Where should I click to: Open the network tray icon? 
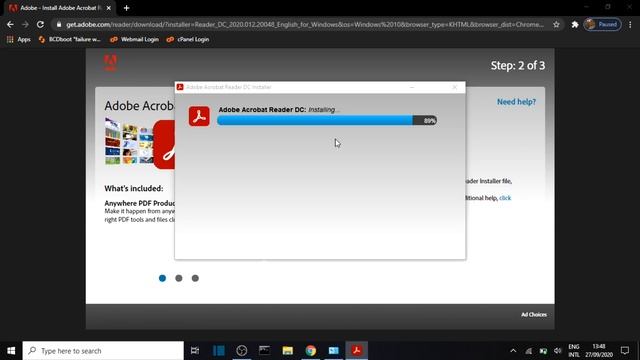point(529,351)
